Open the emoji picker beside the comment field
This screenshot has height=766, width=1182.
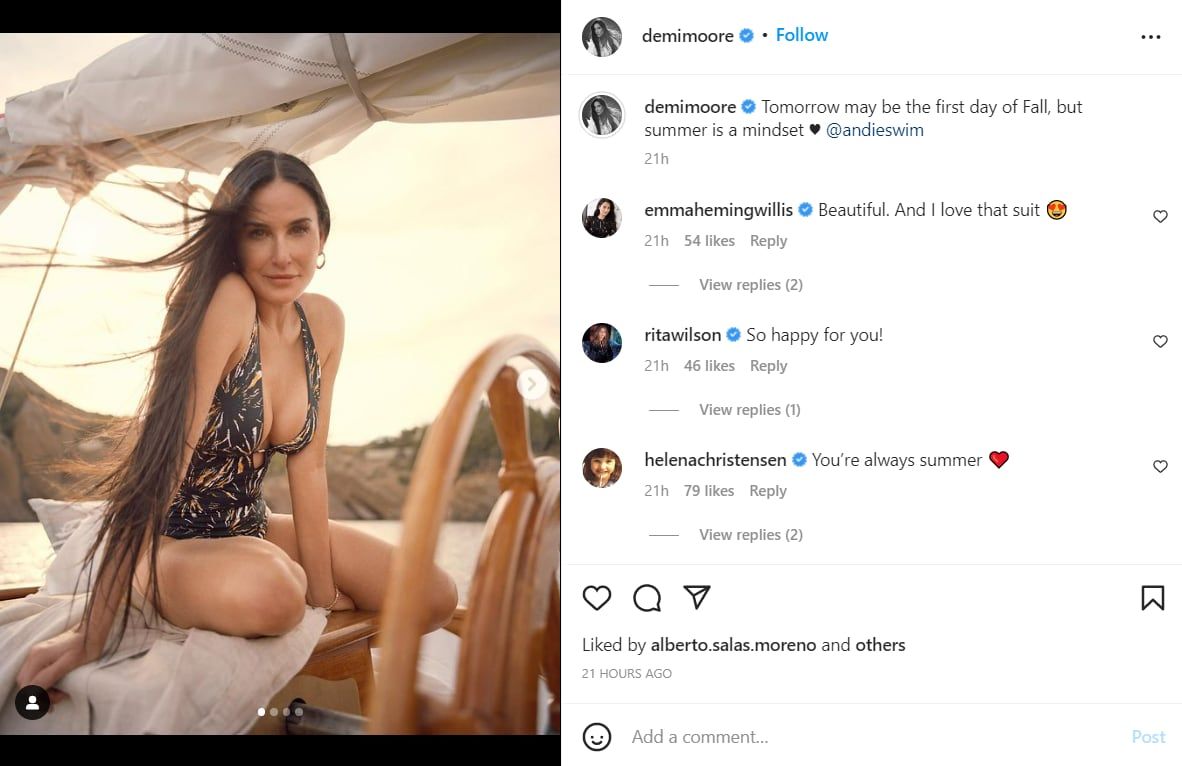598,736
